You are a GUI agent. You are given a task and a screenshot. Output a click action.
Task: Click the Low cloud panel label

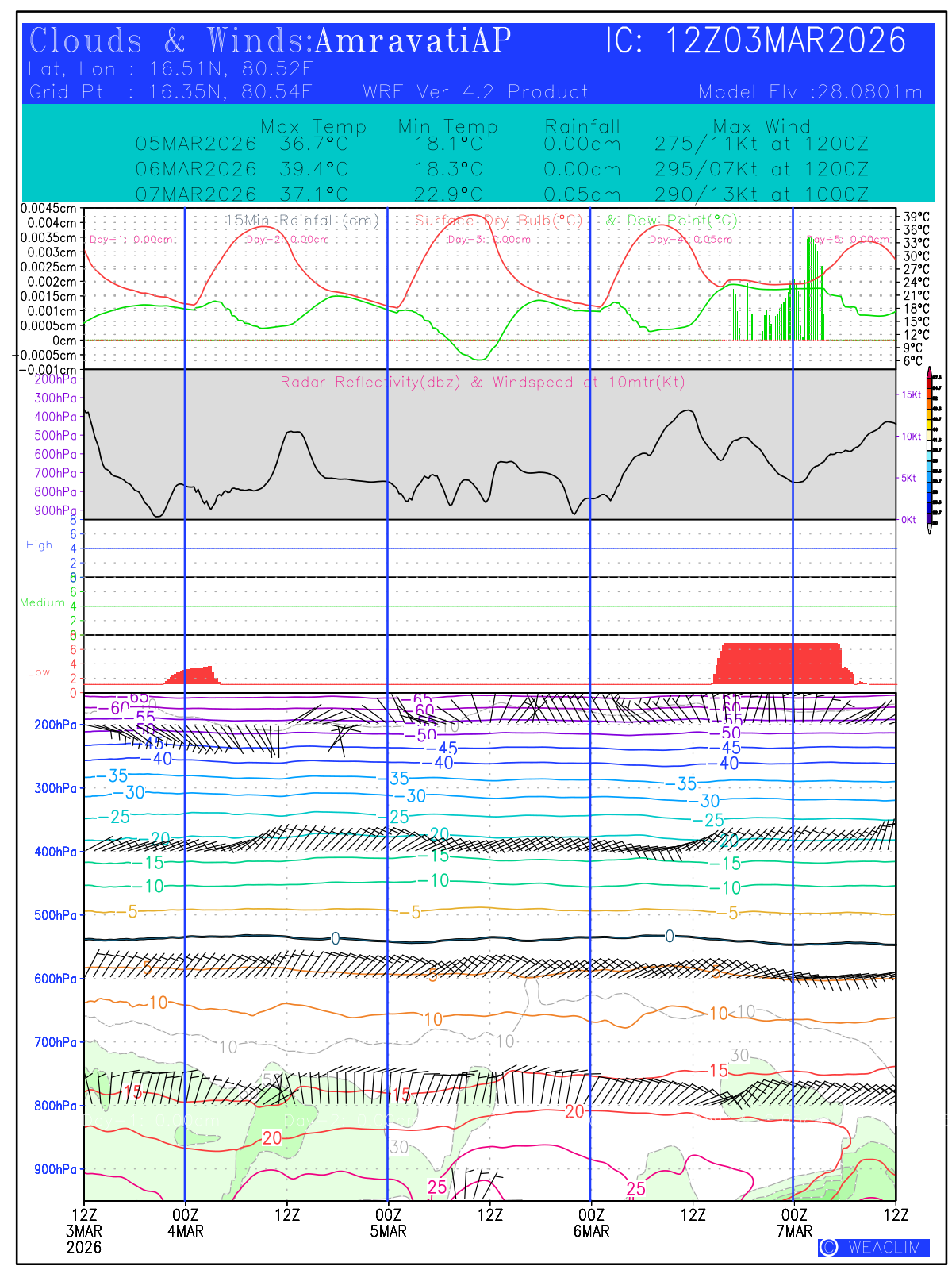click(39, 672)
